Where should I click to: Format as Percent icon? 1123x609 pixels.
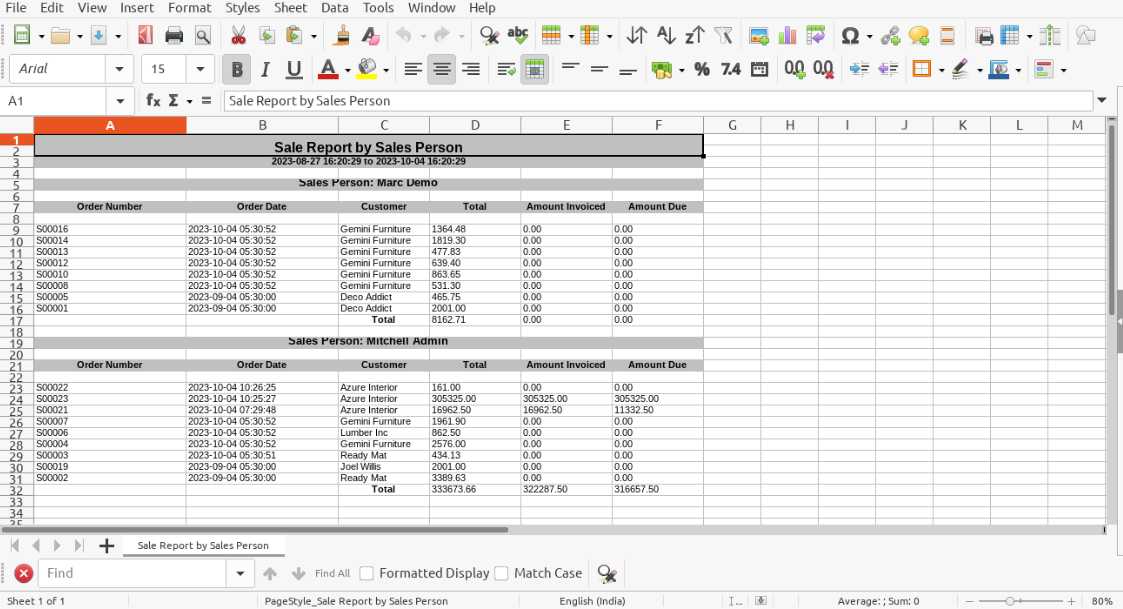(x=702, y=69)
